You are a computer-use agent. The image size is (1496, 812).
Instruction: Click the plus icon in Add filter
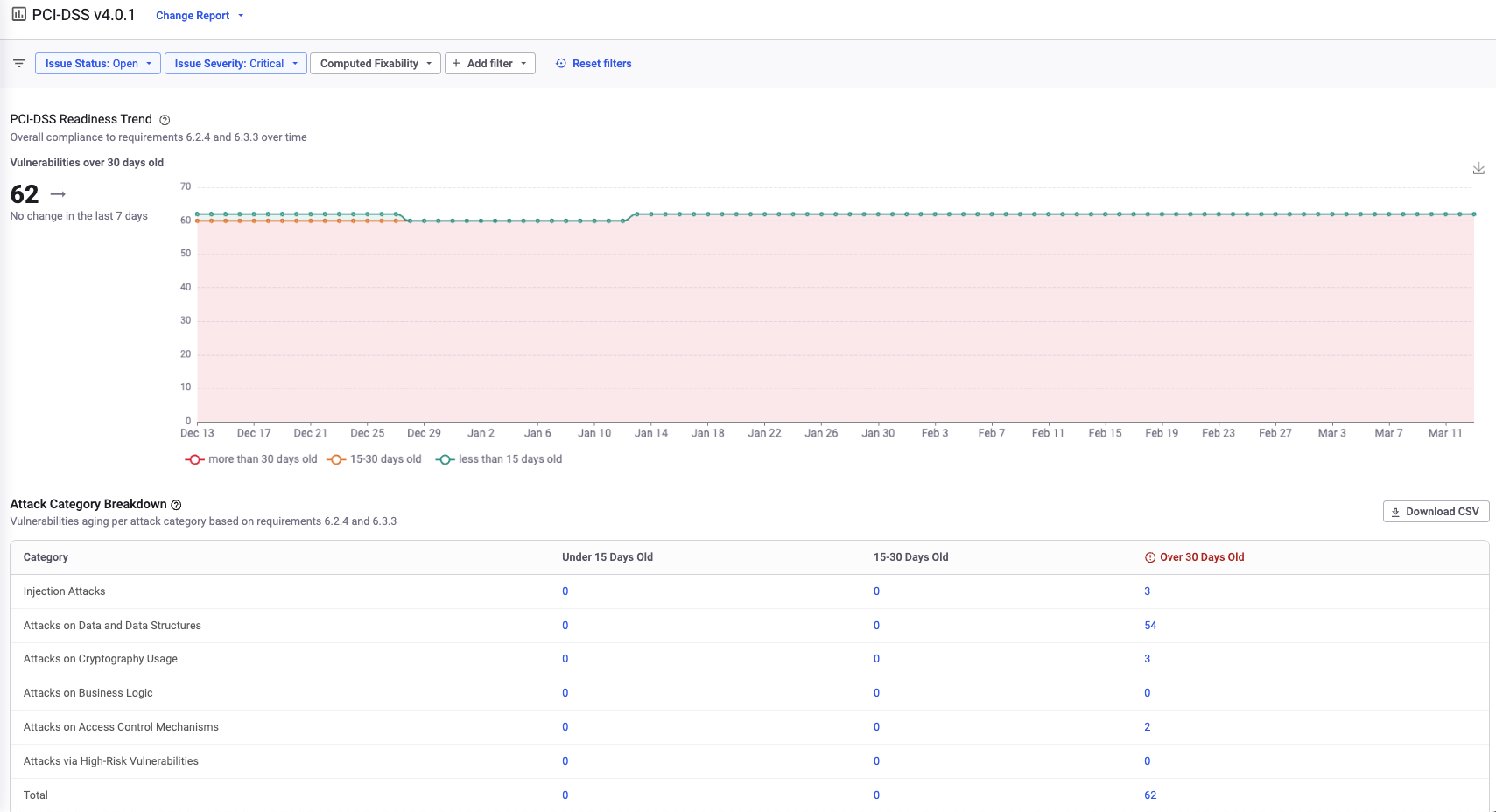[456, 64]
